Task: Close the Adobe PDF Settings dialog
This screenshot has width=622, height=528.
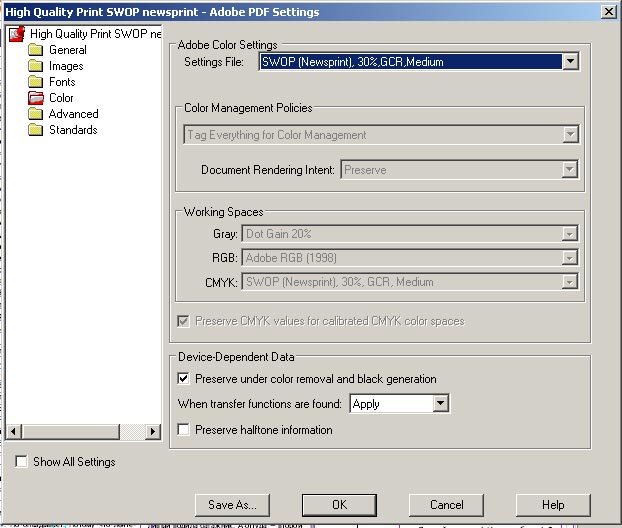Action: [608, 12]
